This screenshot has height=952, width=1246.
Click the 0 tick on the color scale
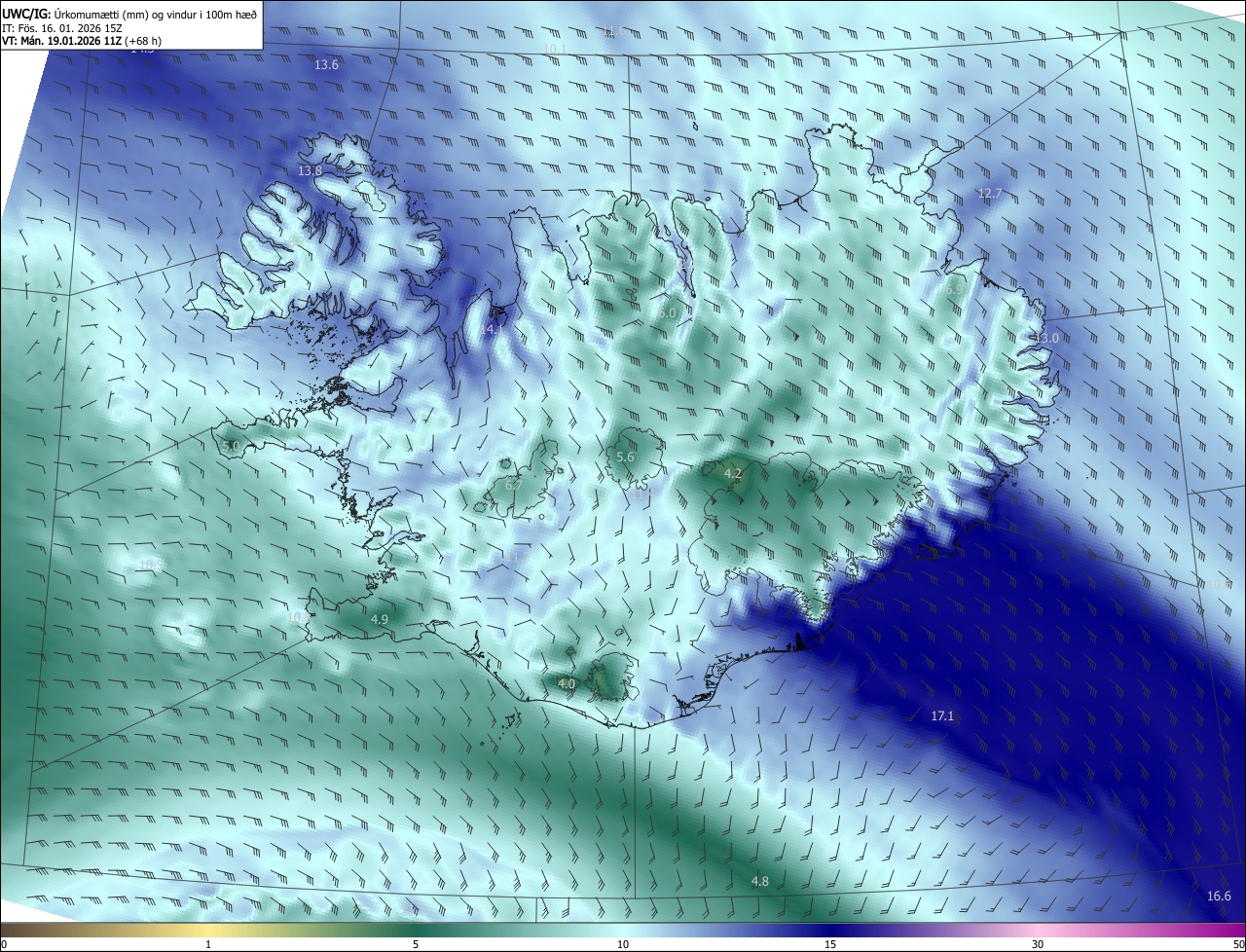click(4, 945)
